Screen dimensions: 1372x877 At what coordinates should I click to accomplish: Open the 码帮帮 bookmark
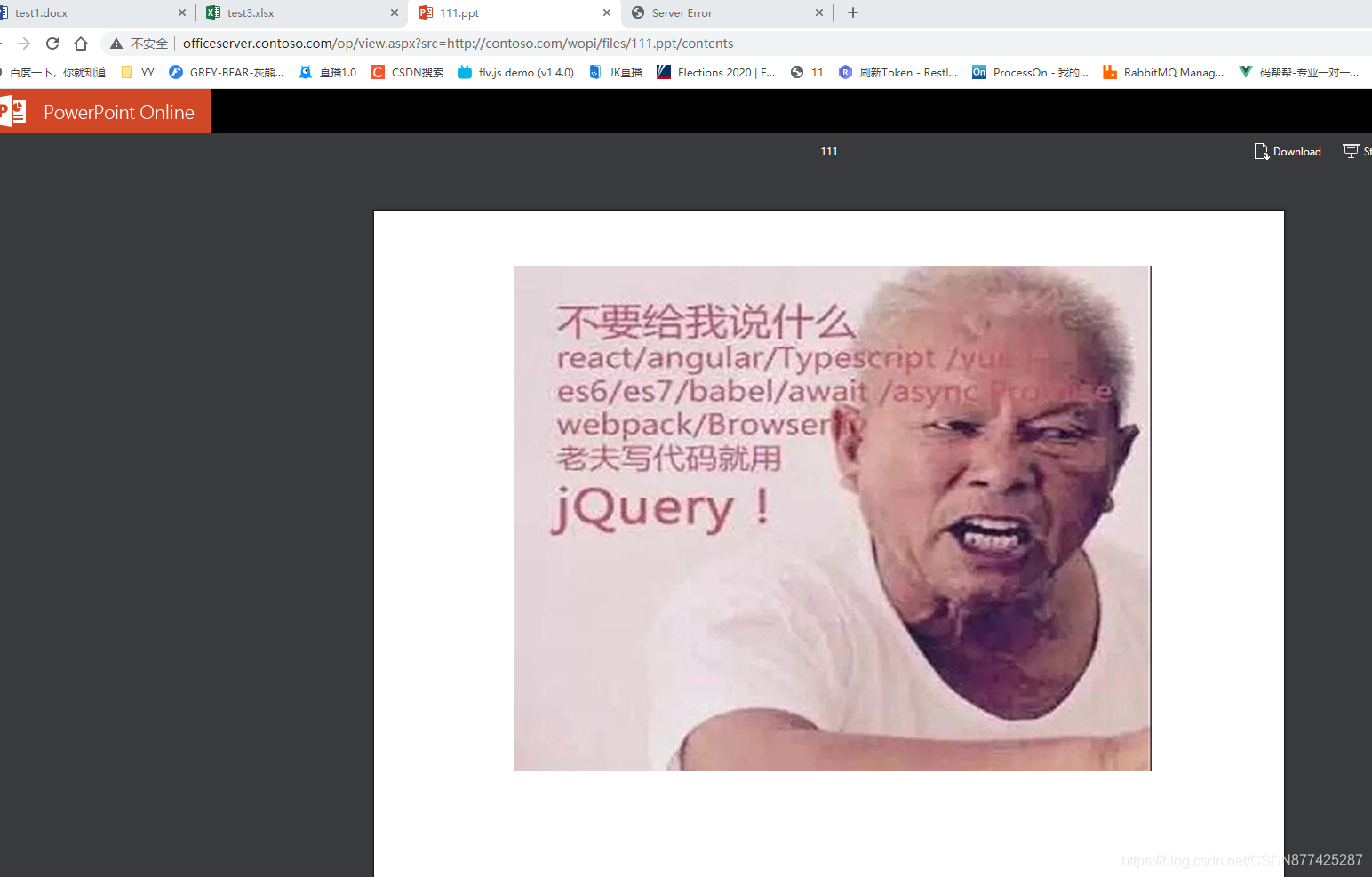(x=1299, y=73)
